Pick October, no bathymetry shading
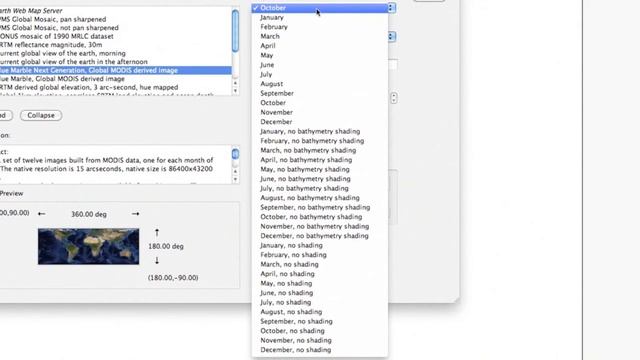The image size is (640, 360). click(320, 217)
